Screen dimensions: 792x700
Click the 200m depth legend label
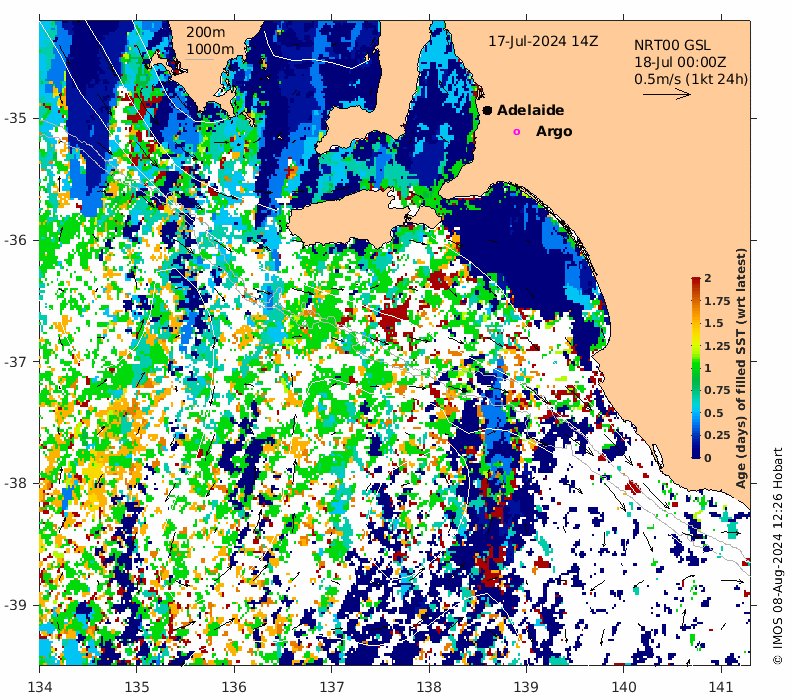point(206,32)
